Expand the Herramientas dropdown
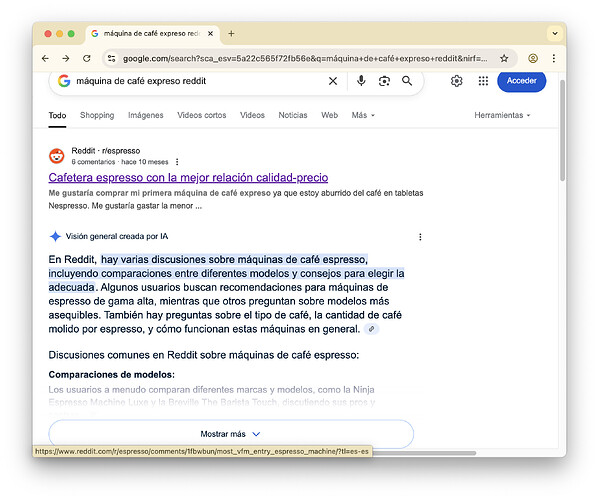The height and width of the screenshot is (500, 598). 502,115
